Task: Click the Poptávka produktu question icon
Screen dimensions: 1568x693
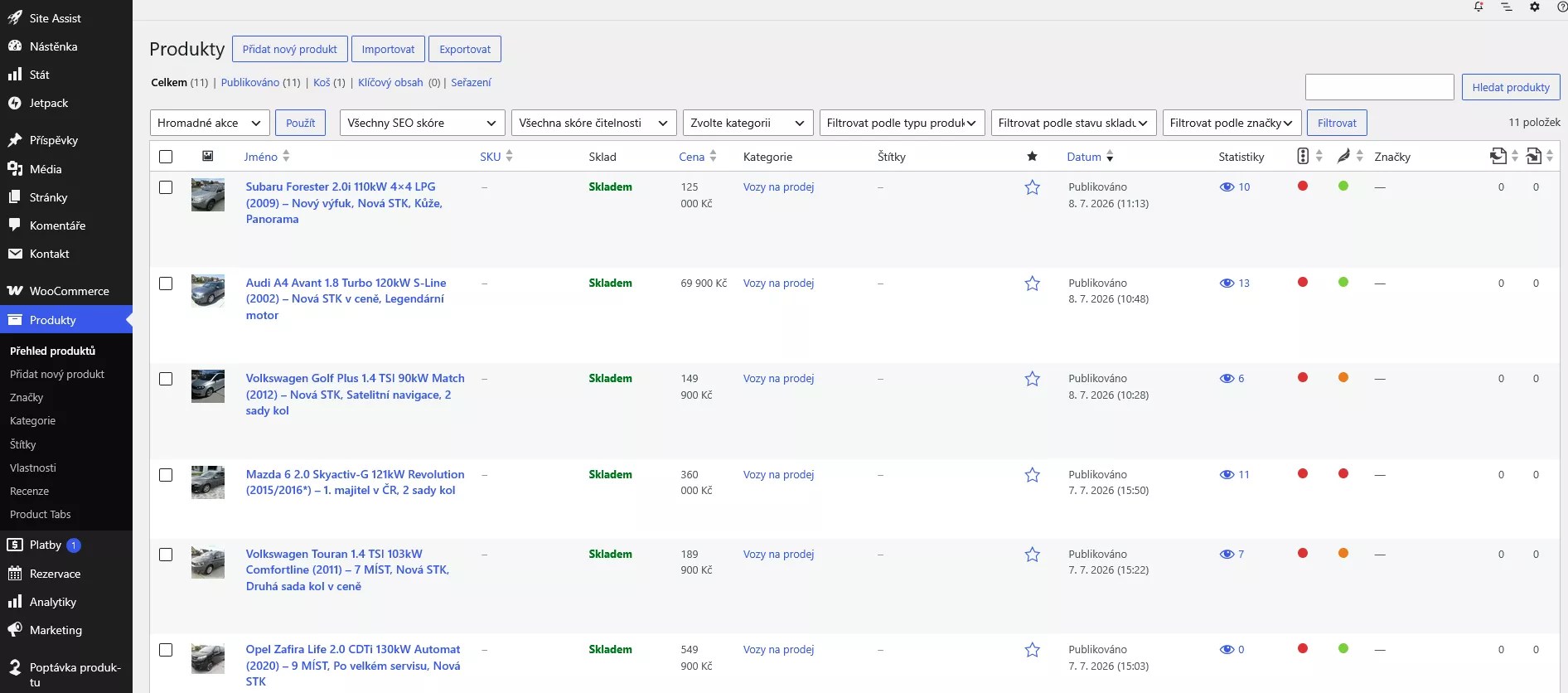Action: tap(15, 667)
